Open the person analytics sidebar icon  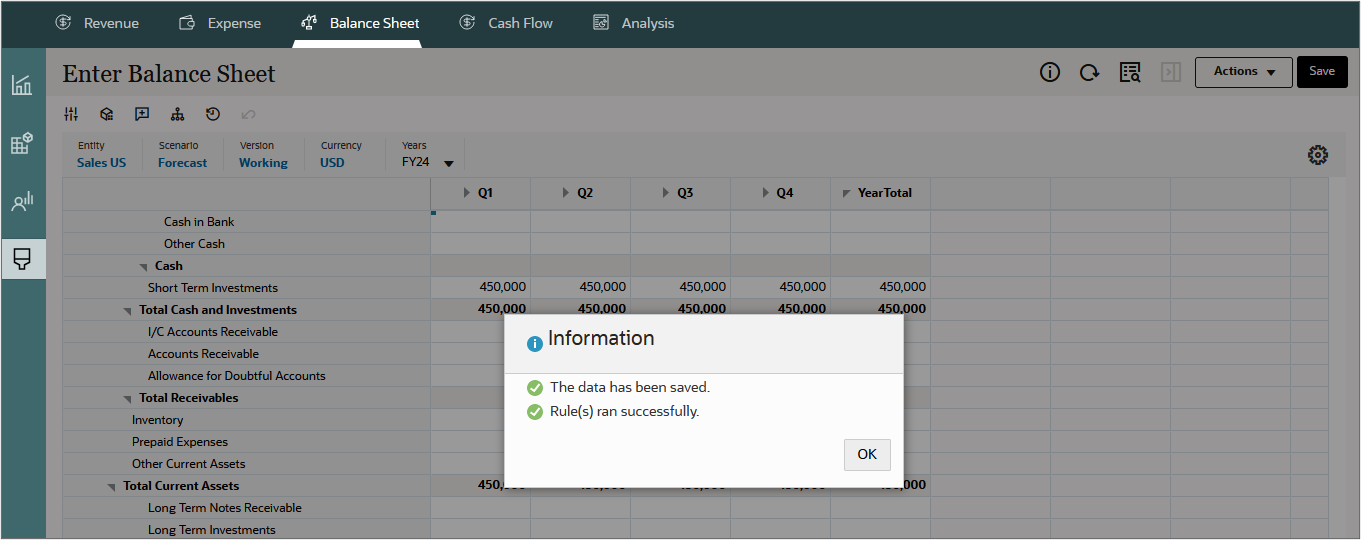[22, 202]
